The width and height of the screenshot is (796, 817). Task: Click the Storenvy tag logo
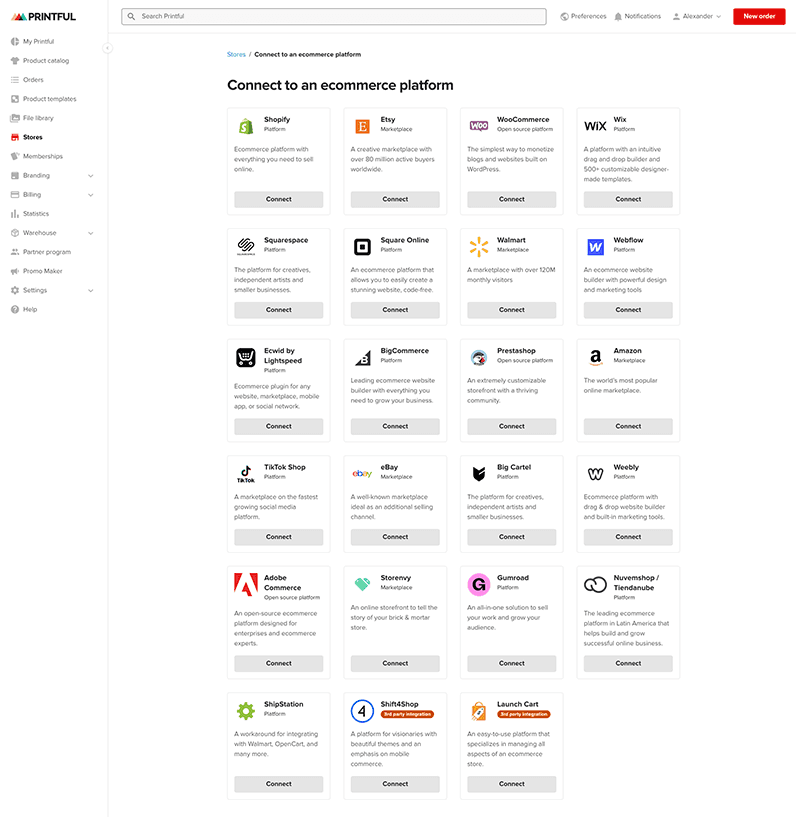tap(362, 584)
